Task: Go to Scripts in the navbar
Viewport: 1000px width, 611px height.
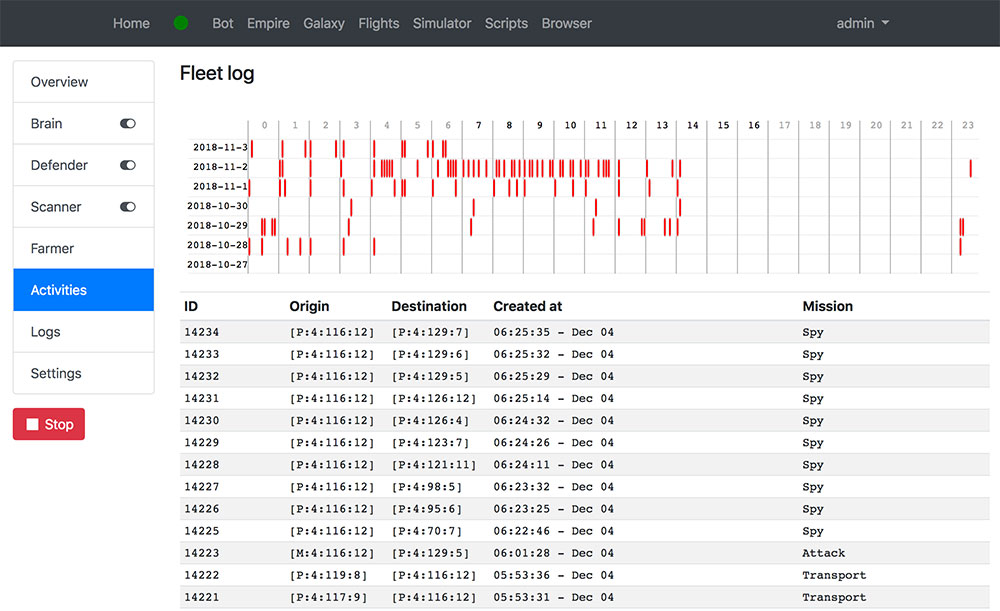Action: [506, 23]
